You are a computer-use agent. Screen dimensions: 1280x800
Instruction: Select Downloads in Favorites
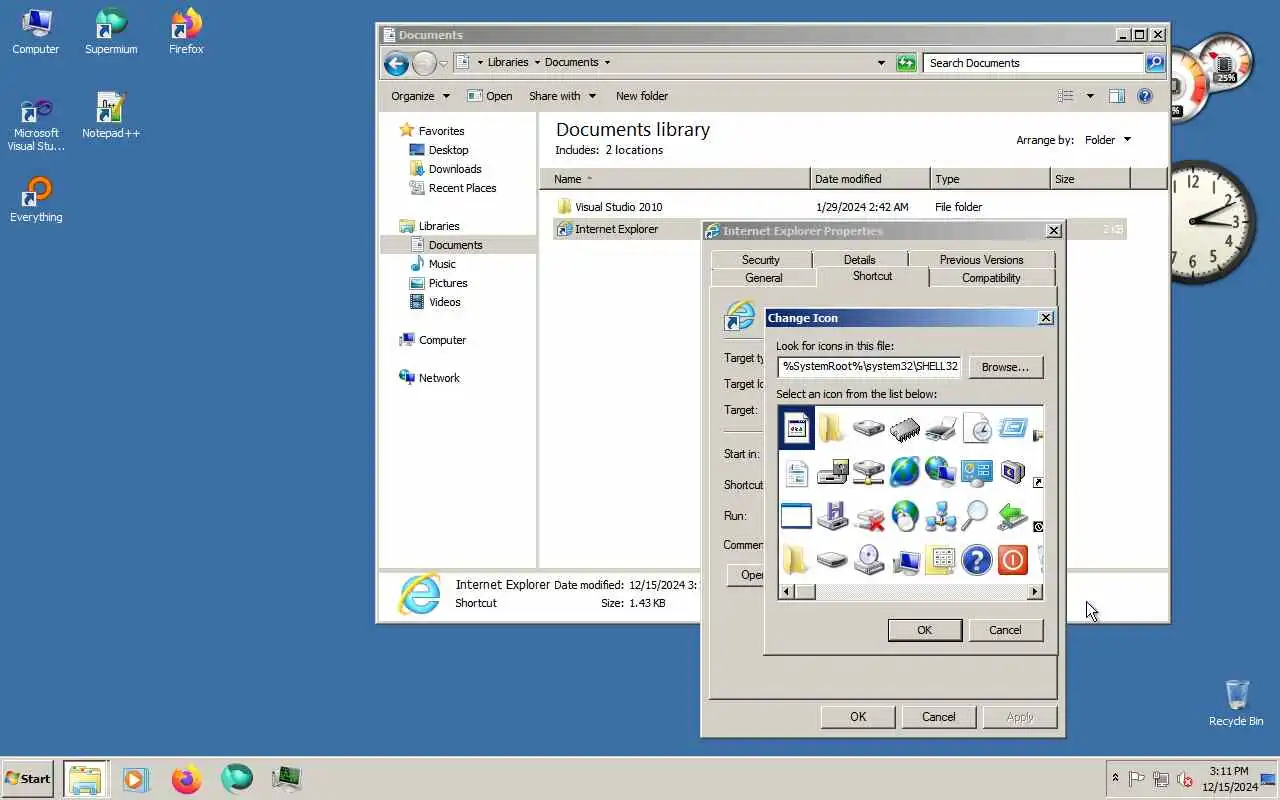pos(455,169)
